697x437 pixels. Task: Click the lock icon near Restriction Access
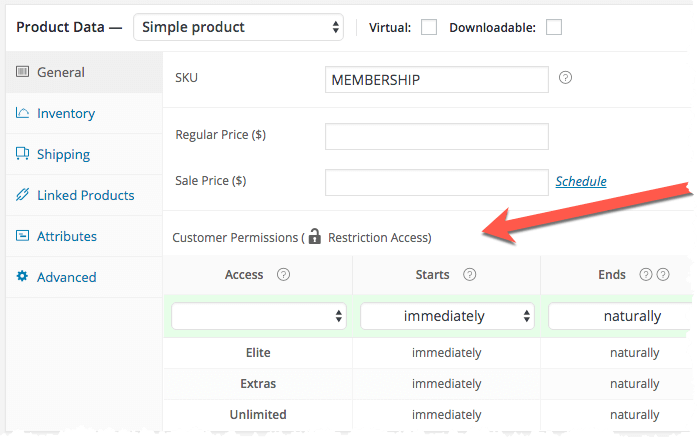(x=315, y=236)
